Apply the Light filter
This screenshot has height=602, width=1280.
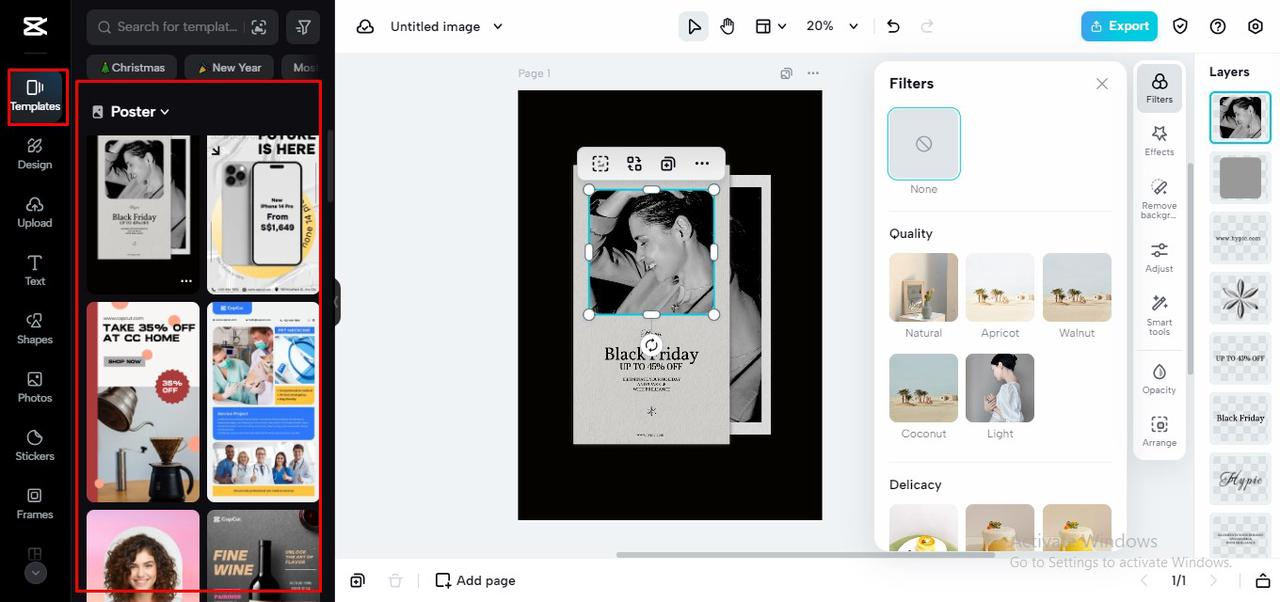(x=1000, y=388)
